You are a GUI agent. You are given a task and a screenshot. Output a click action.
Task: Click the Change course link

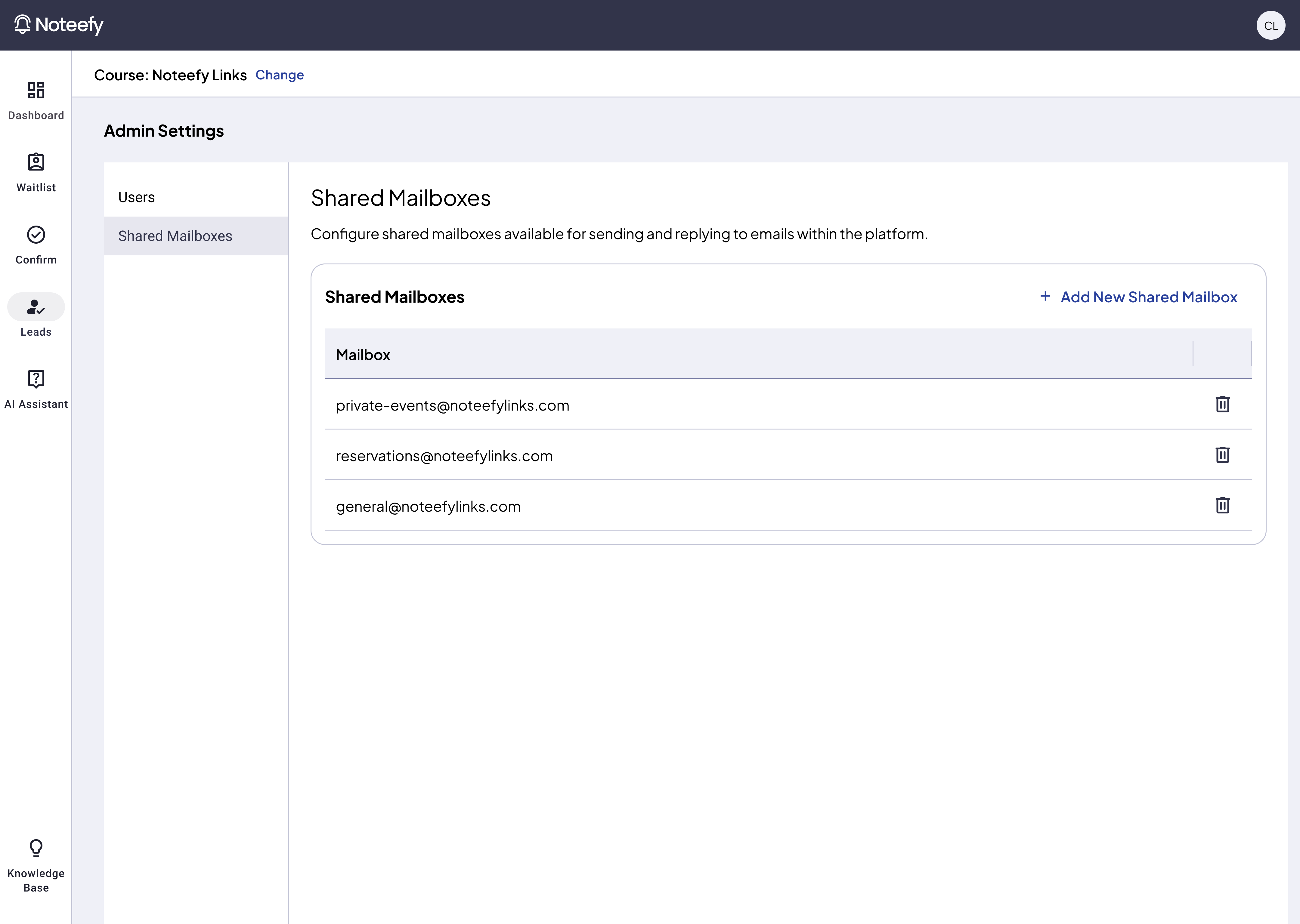click(x=280, y=75)
